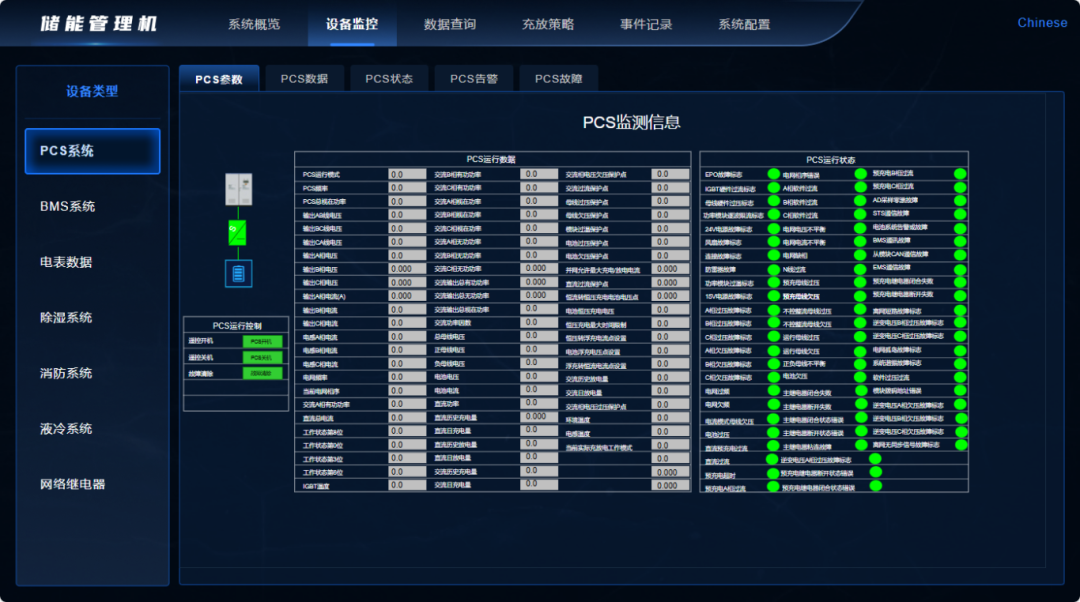Click the PCS cabinet icon in the diagram

point(238,189)
